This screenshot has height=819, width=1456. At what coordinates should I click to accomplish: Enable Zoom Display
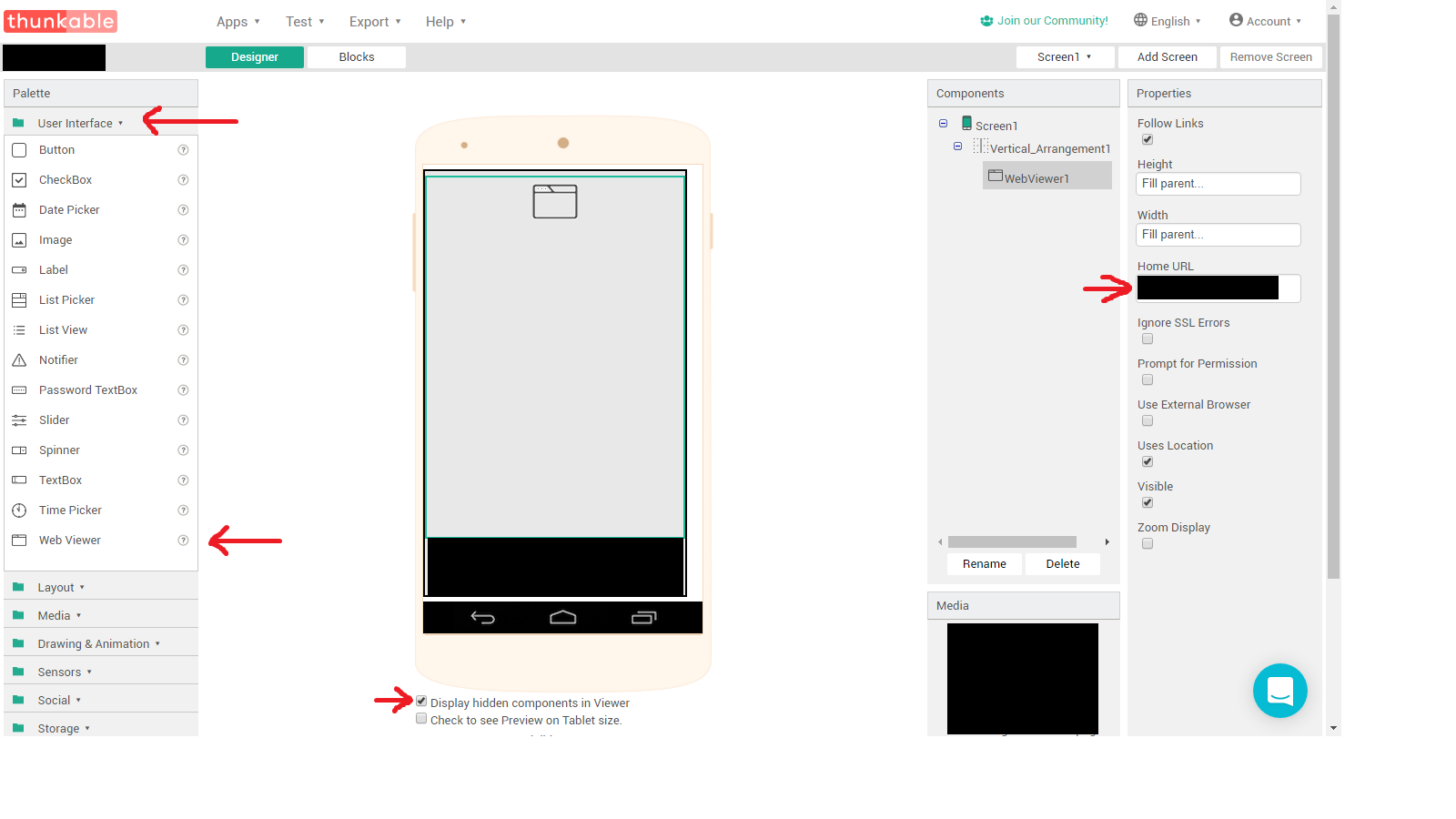pyautogui.click(x=1148, y=544)
